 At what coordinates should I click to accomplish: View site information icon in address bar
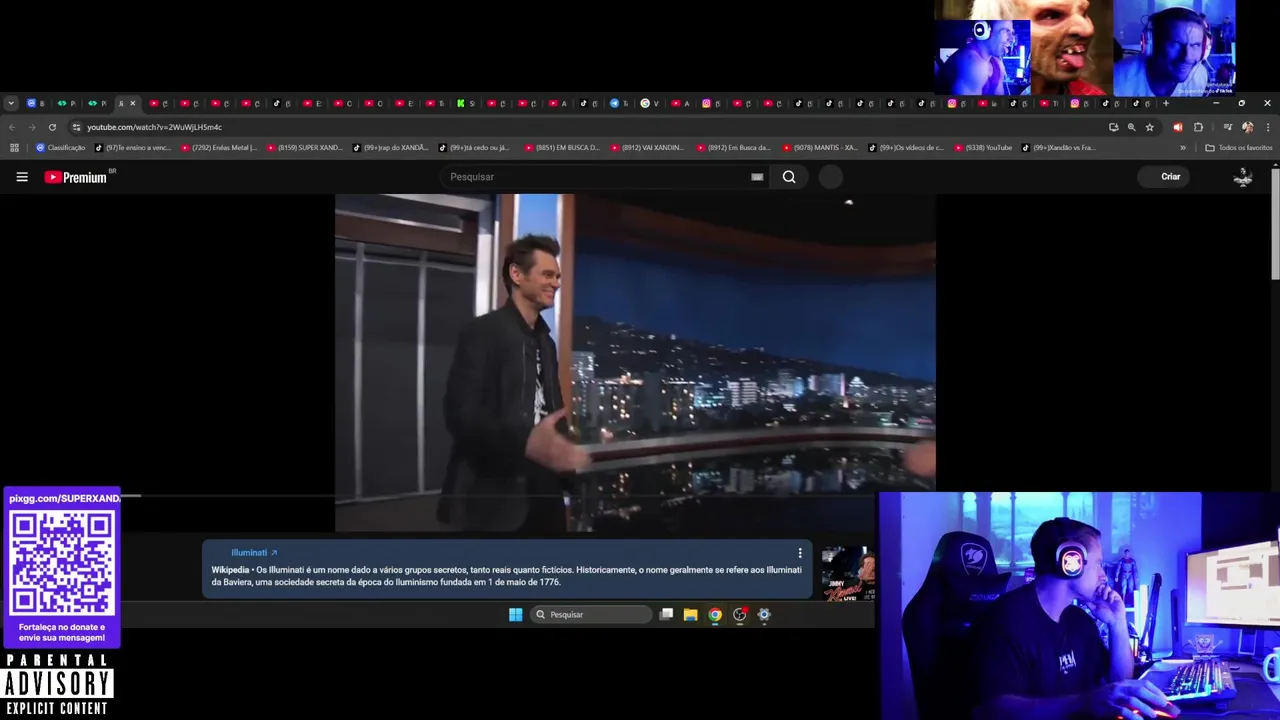click(76, 127)
